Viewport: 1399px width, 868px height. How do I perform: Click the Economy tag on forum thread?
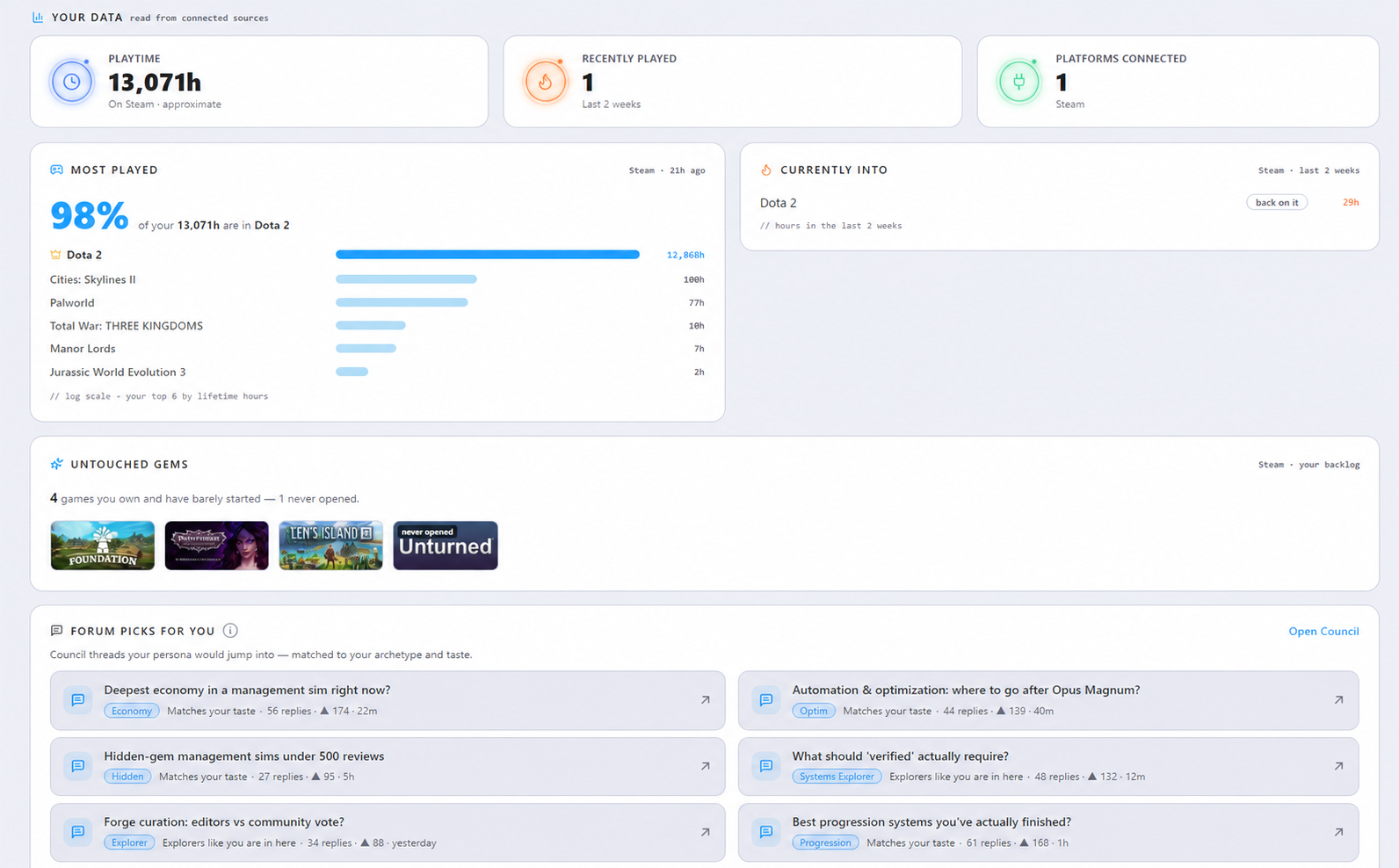click(132, 711)
